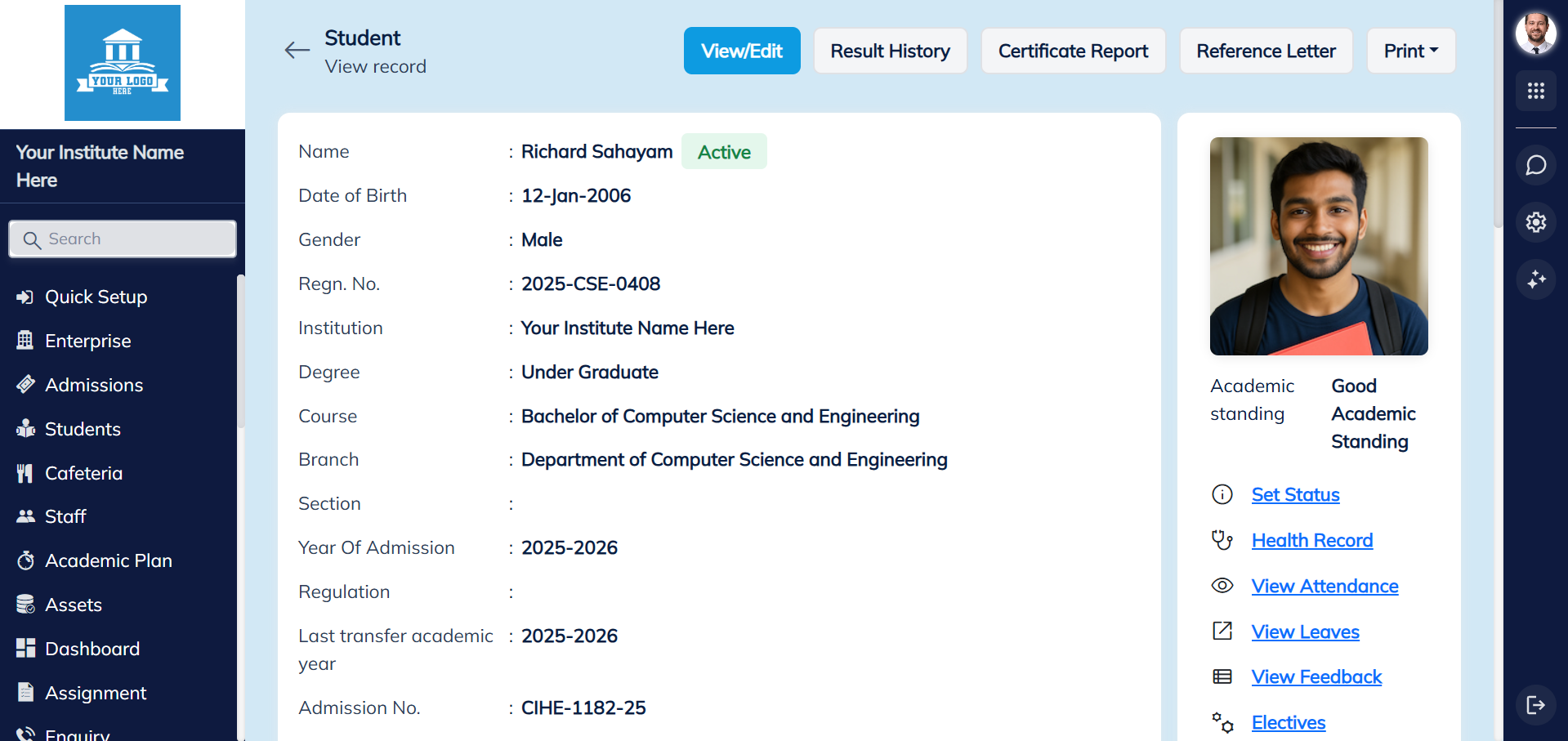Open the apps grid menu

click(x=1536, y=91)
